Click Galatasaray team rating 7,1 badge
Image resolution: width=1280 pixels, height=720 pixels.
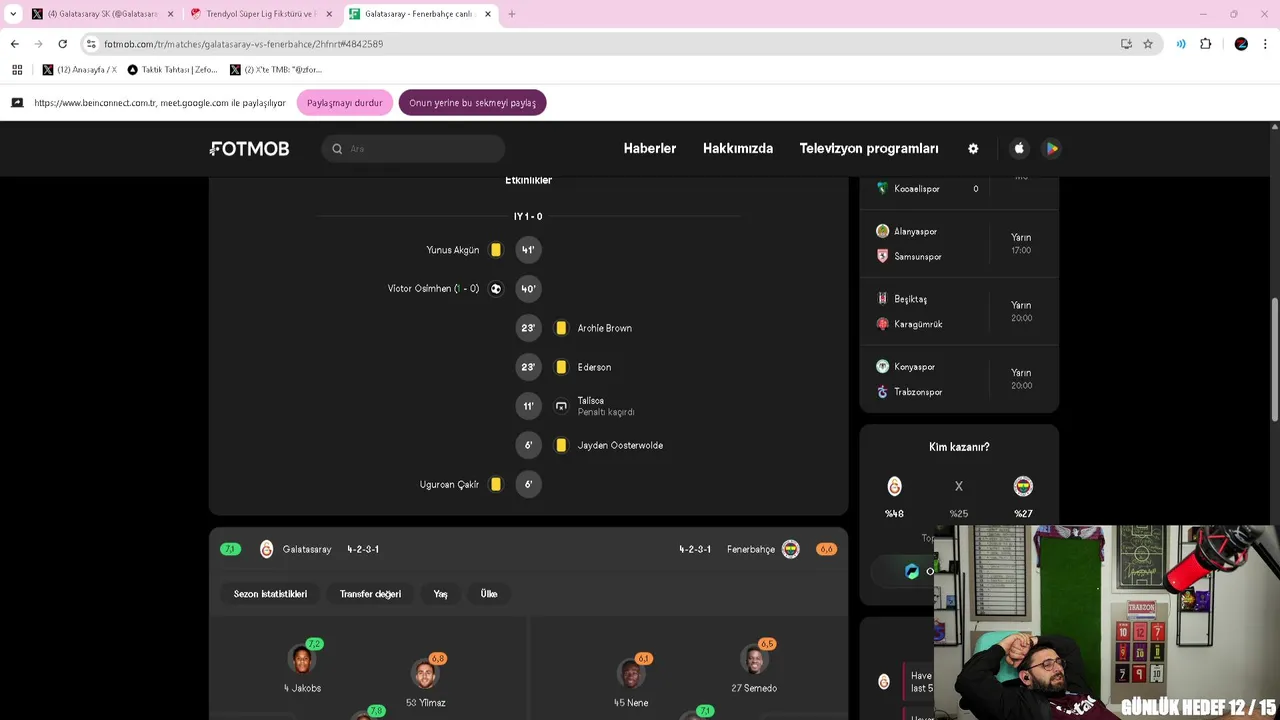click(x=230, y=549)
